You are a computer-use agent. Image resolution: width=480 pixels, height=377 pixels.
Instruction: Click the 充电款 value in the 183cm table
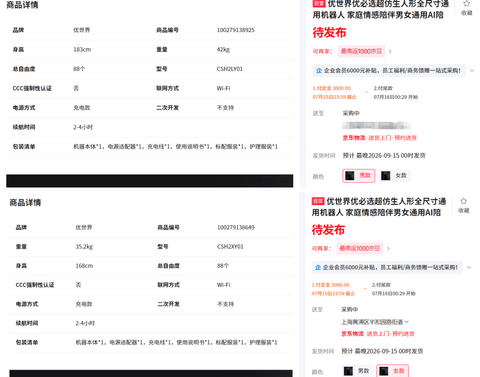(x=82, y=108)
